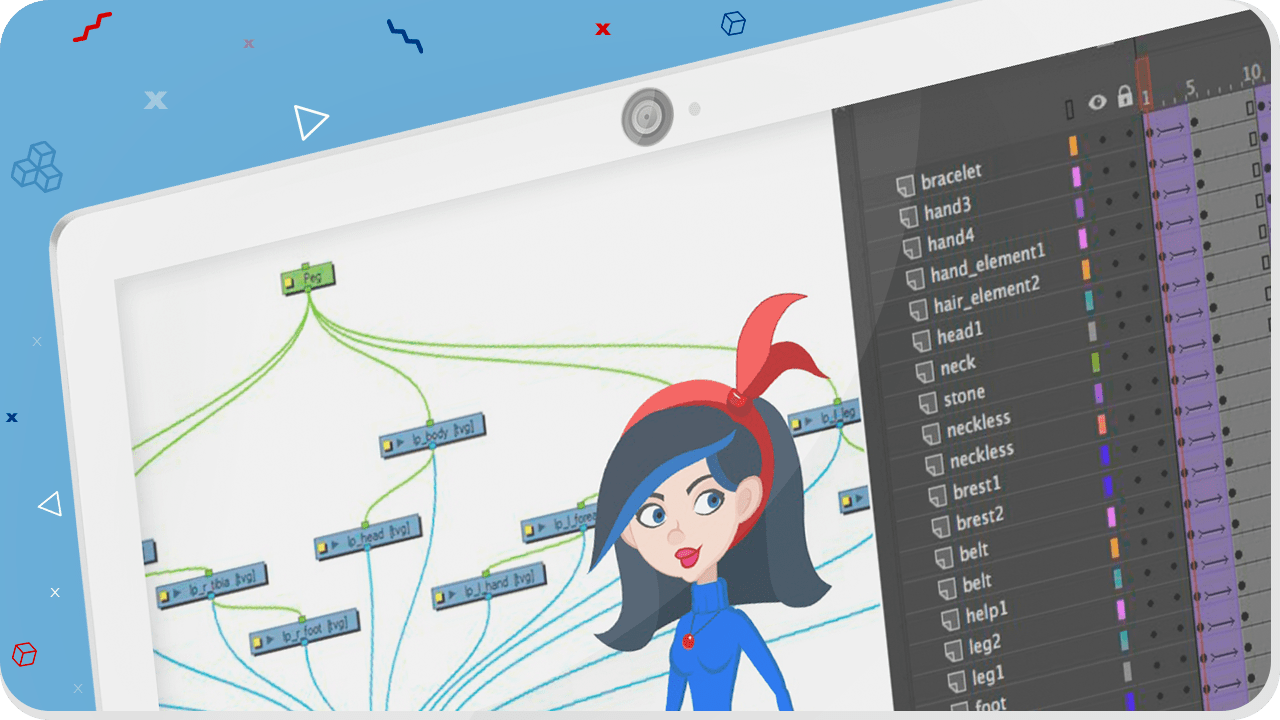This screenshot has height=720, width=1280.
Task: Toggle the eye icon in timeline header
Action: click(1097, 101)
